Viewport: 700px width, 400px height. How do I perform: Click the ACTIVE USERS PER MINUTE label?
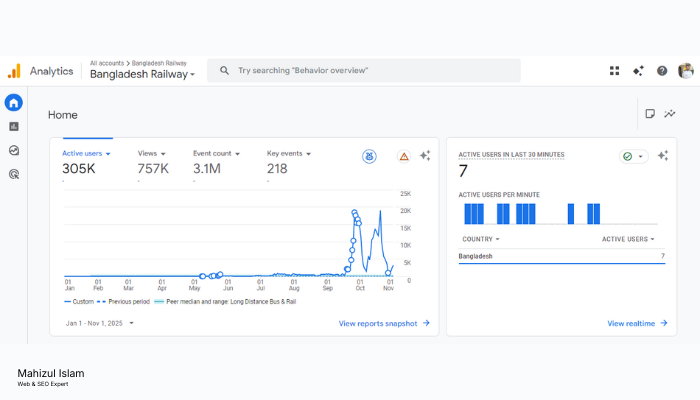click(x=499, y=195)
